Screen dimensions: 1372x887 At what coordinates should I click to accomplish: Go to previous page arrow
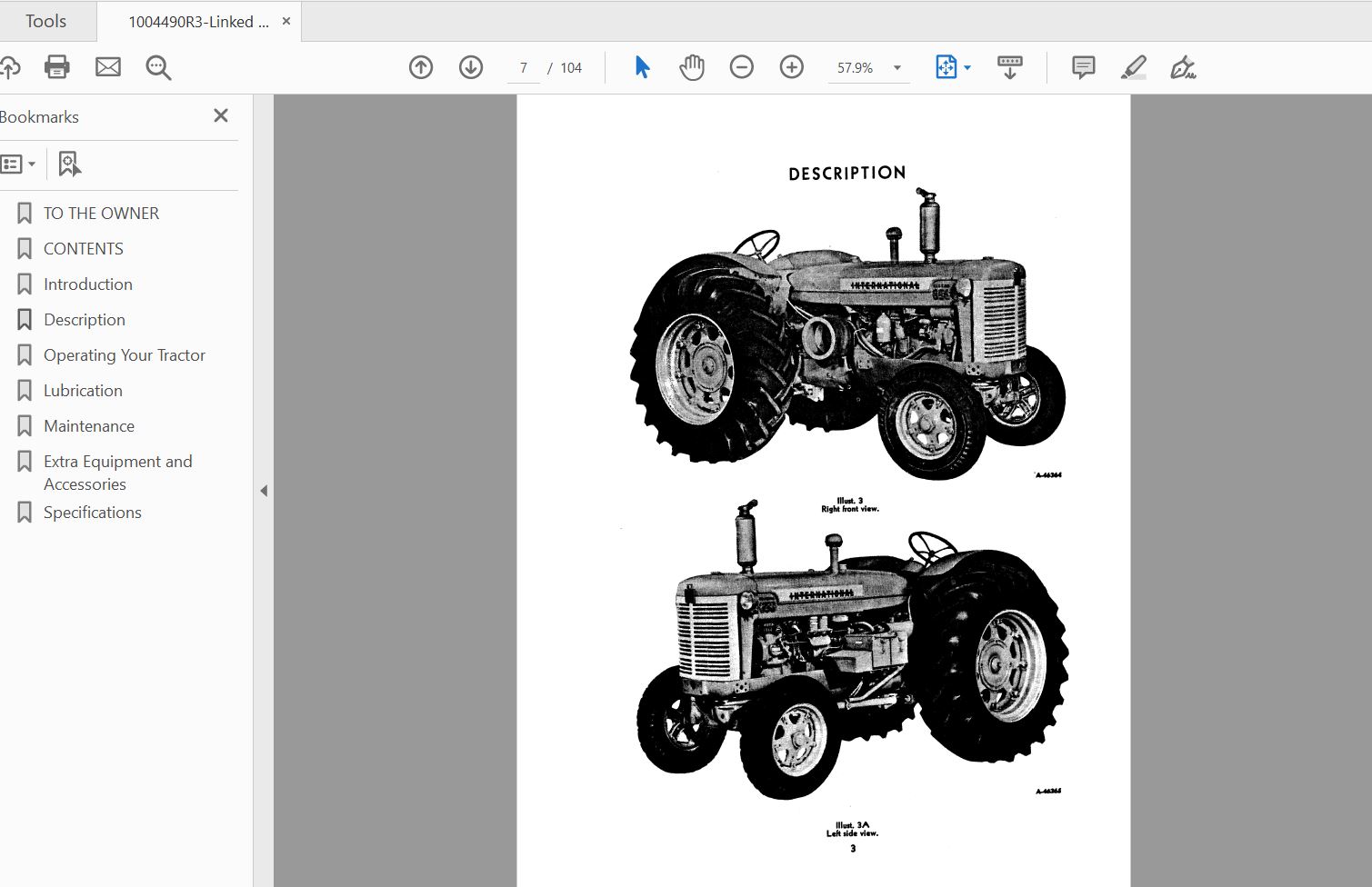[421, 67]
